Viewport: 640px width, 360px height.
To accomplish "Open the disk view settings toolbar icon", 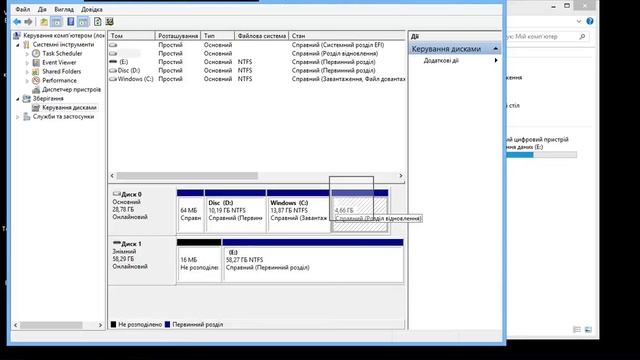I will (109, 22).
